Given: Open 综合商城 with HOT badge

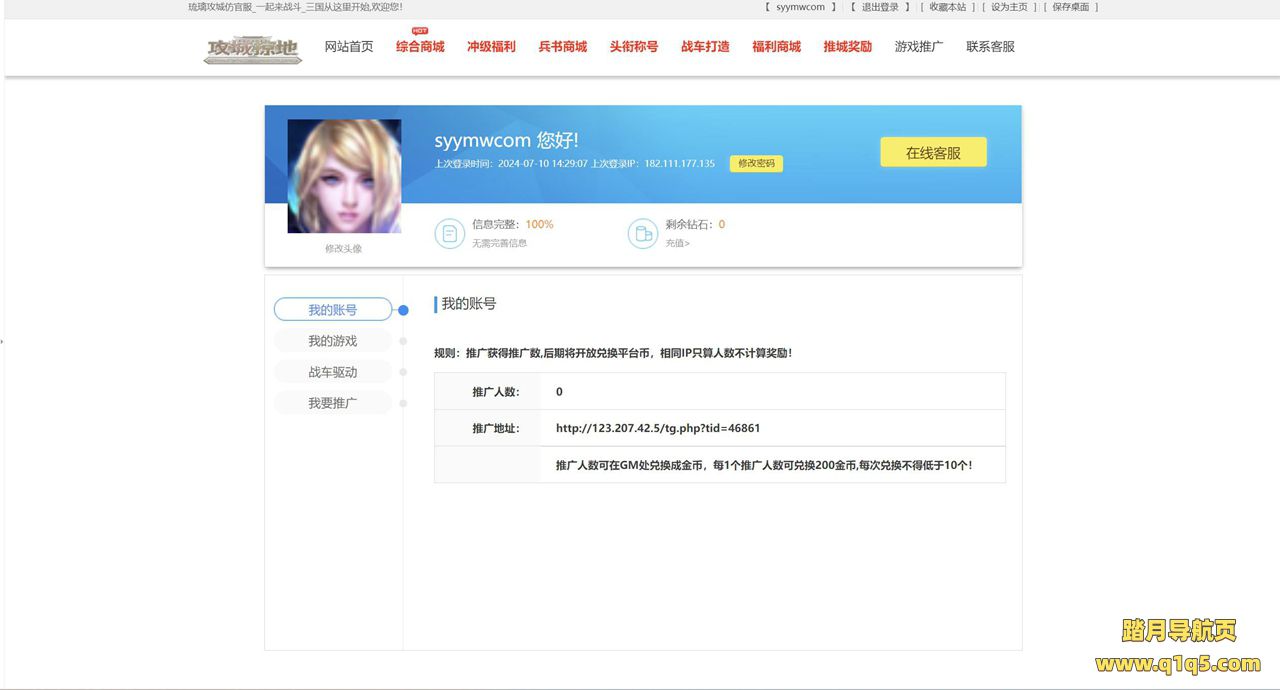Looking at the screenshot, I should pos(420,47).
